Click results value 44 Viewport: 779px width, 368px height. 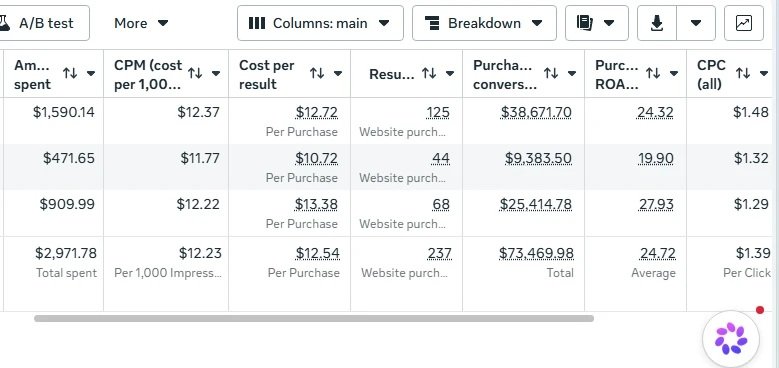[441, 158]
